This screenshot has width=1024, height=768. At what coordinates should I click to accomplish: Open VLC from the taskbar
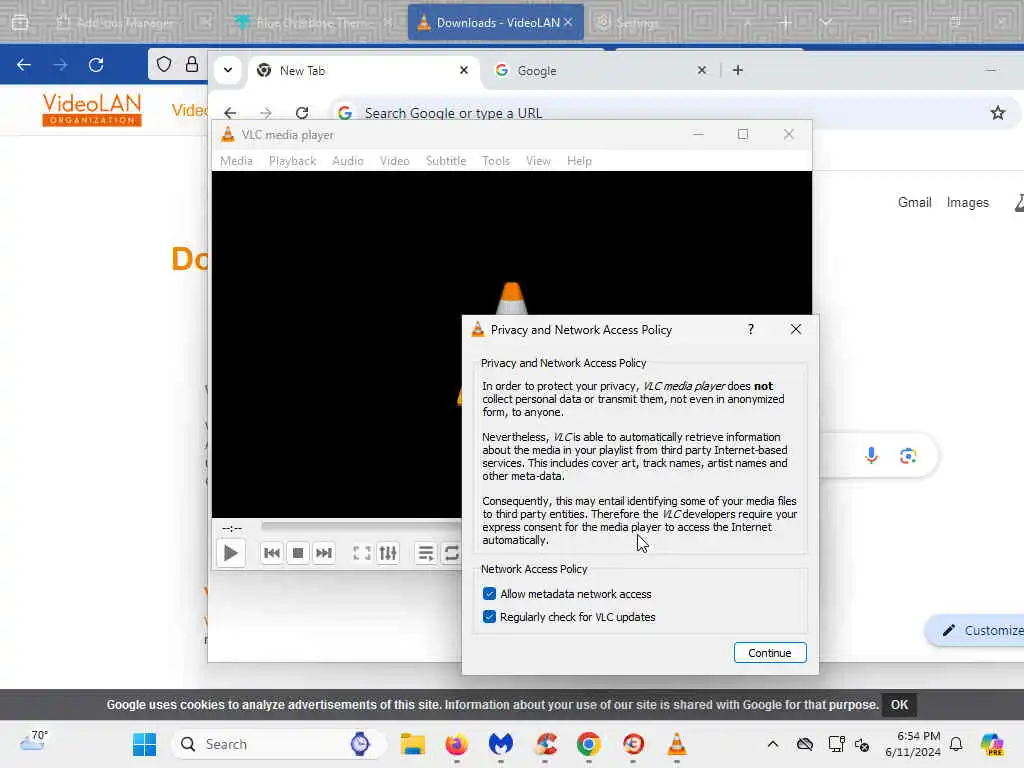click(x=677, y=744)
